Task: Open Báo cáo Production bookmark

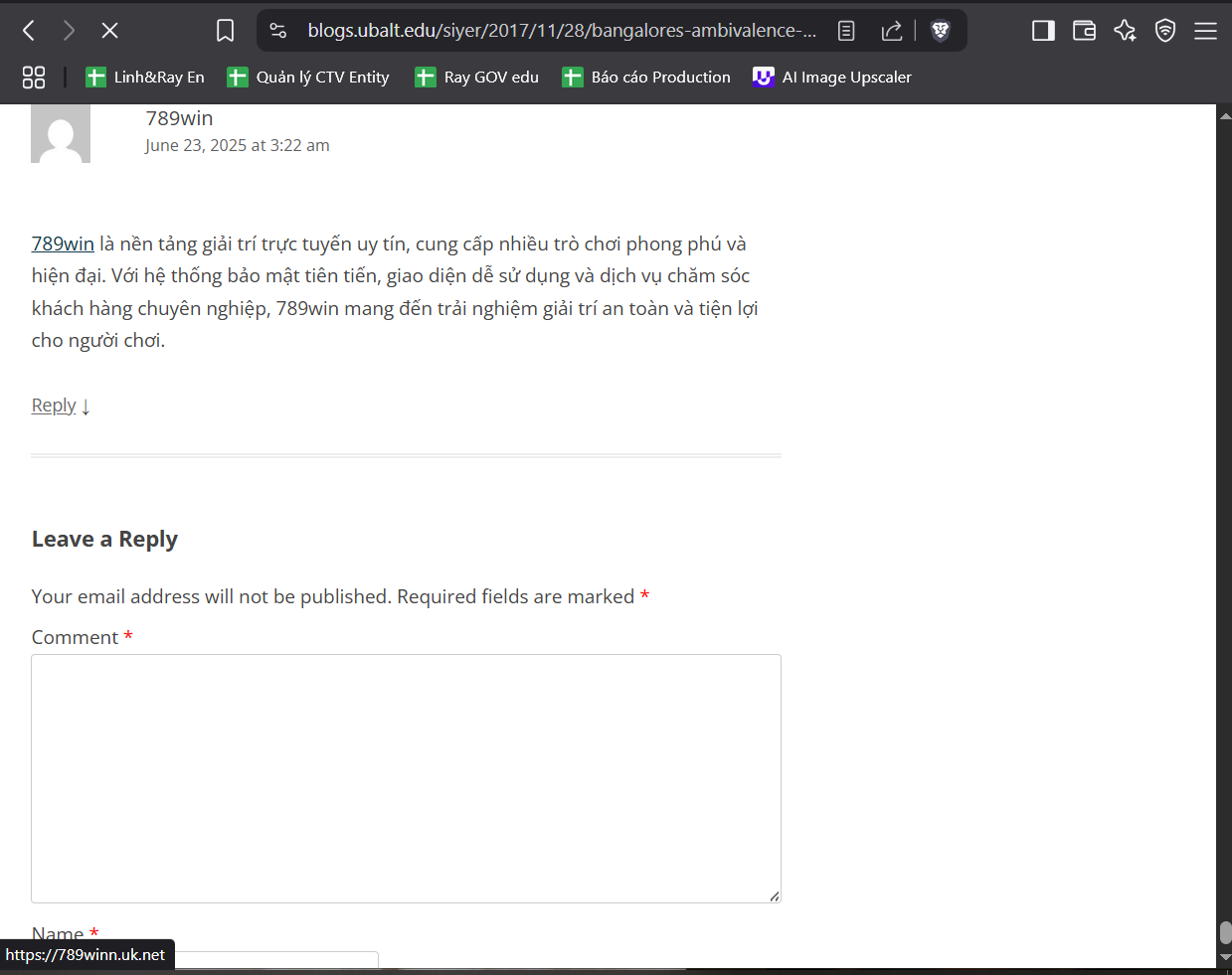Action: point(646,78)
